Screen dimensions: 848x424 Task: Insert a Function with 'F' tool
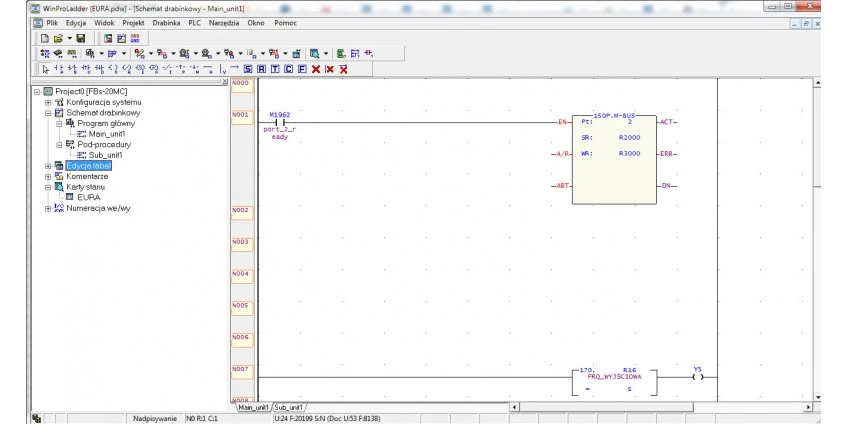click(x=301, y=70)
